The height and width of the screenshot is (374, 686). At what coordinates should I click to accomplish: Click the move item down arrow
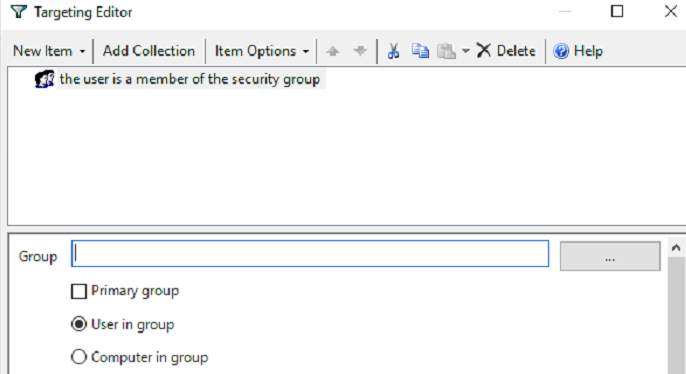pos(360,51)
